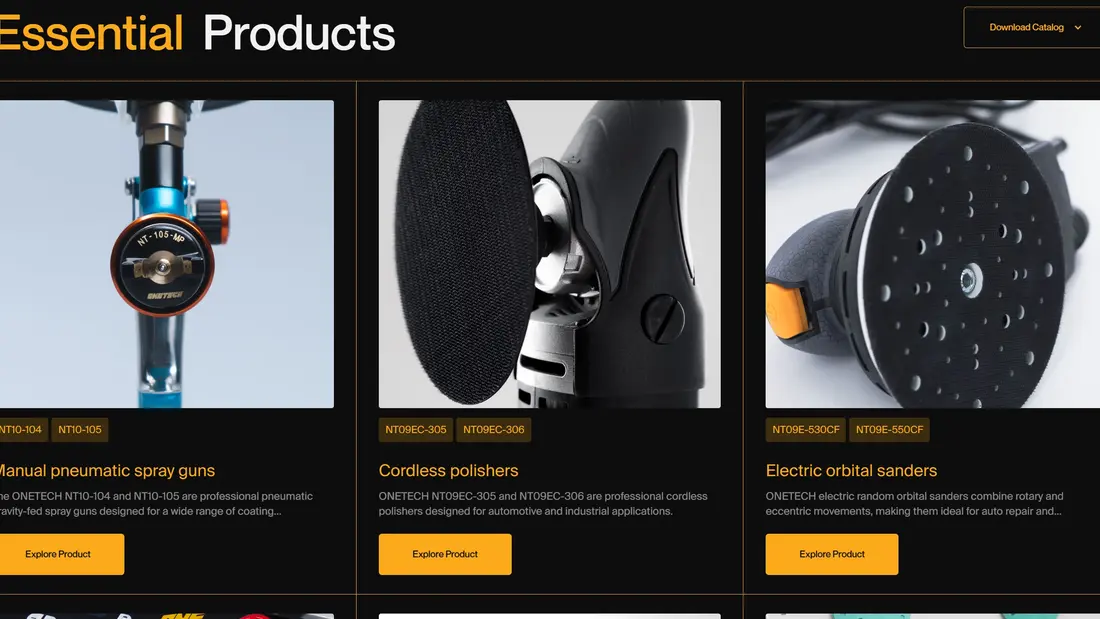Open the spray gun product image
Image resolution: width=1100 pixels, height=619 pixels.
[x=167, y=254]
